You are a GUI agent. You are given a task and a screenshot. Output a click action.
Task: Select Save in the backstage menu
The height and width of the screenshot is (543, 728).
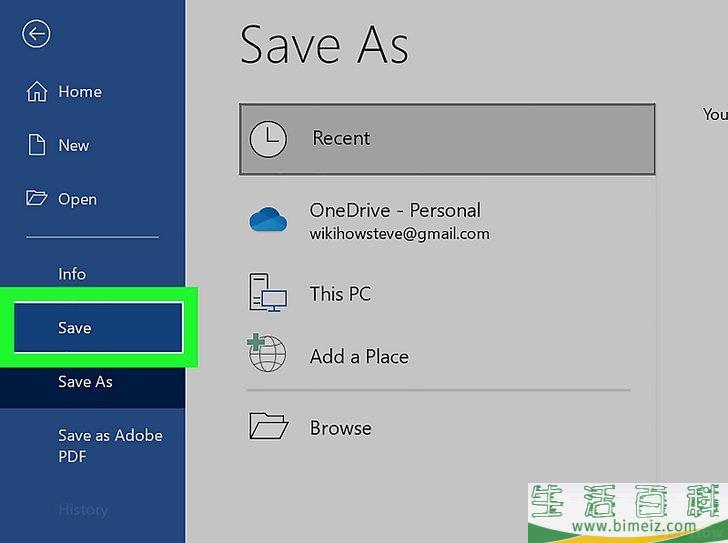[x=98, y=328]
